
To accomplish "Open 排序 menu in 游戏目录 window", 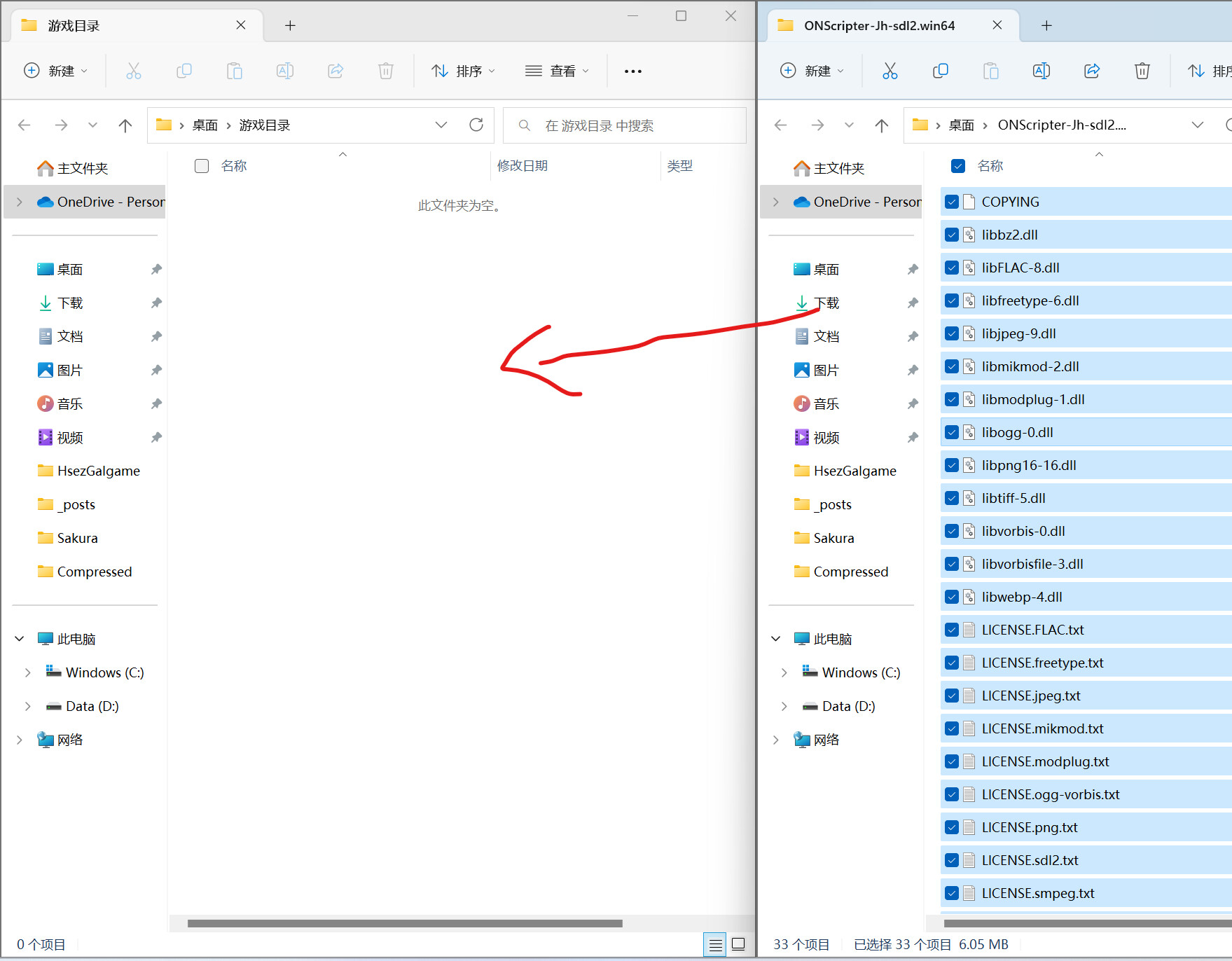I will click(x=464, y=71).
